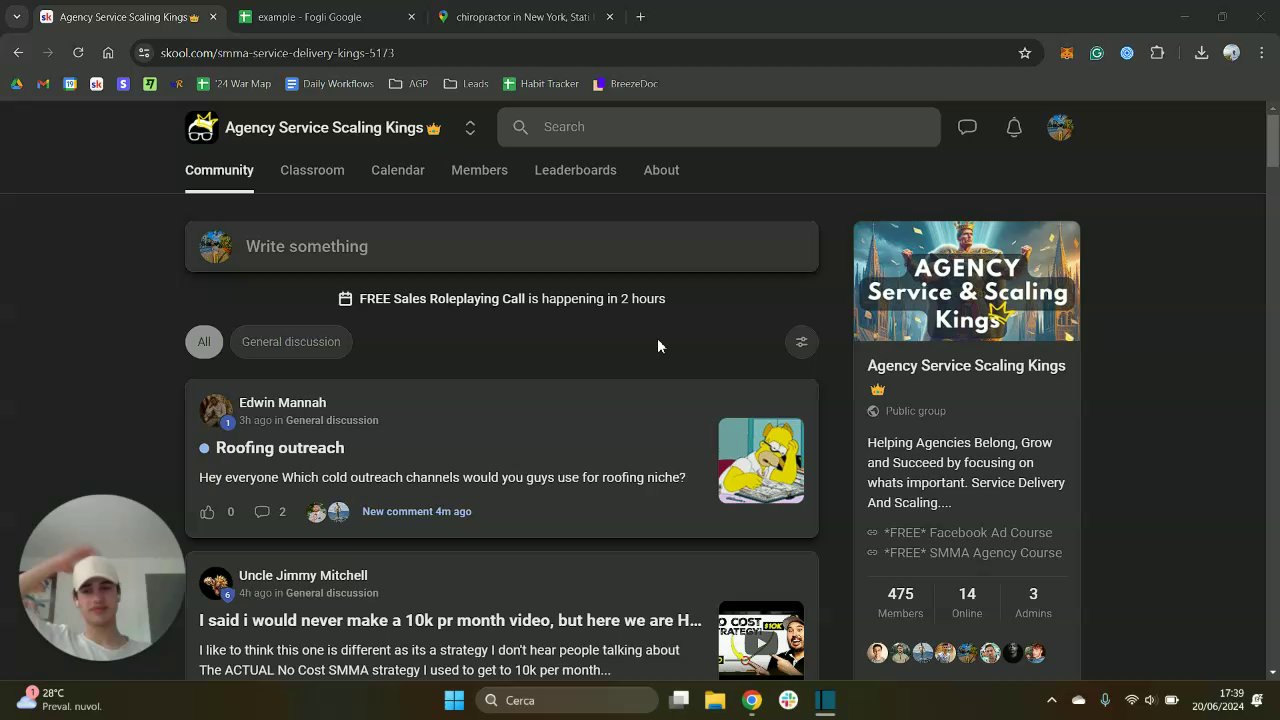Bookmark this page with the star icon
The image size is (1280, 720).
pos(1025,53)
